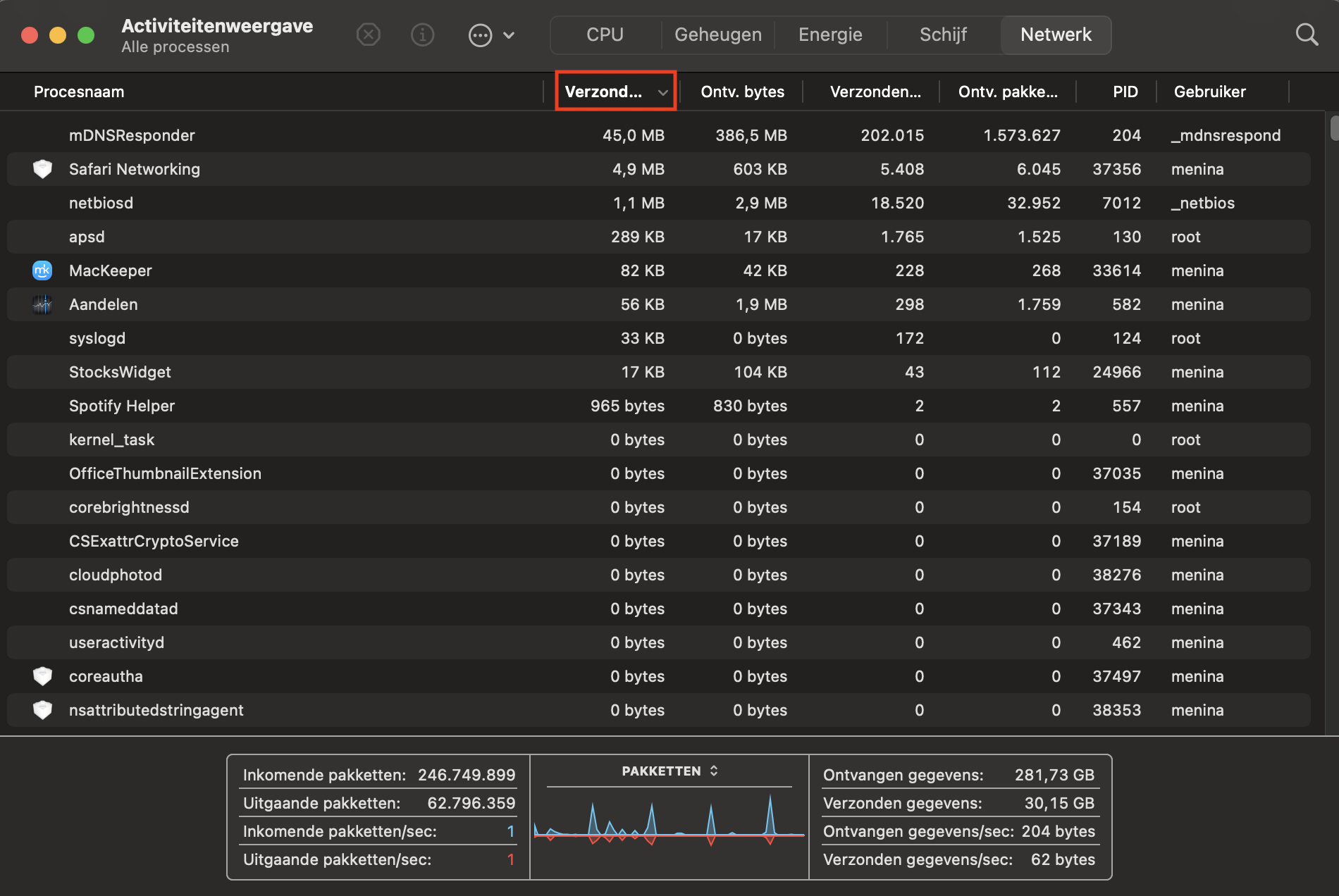Image resolution: width=1339 pixels, height=896 pixels.
Task: Expand the dropdown chevron beside ellipsis button
Action: 509,35
